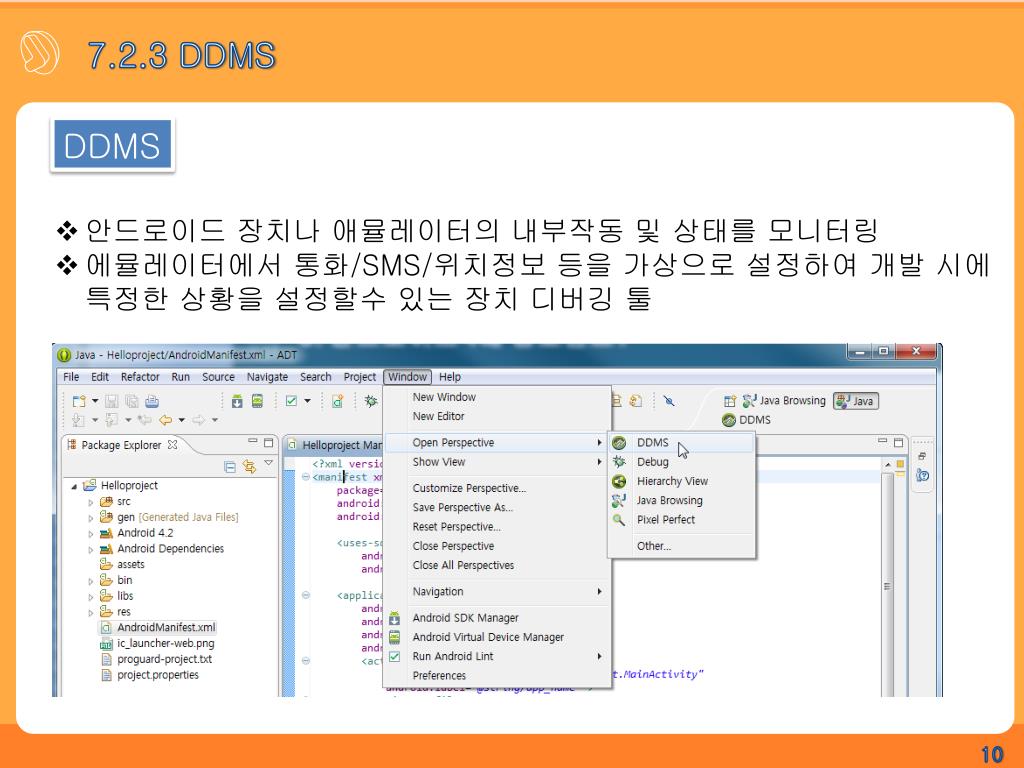Viewport: 1024px width, 768px height.
Task: Click the Debug bug icon in toolbar
Action: tap(371, 401)
